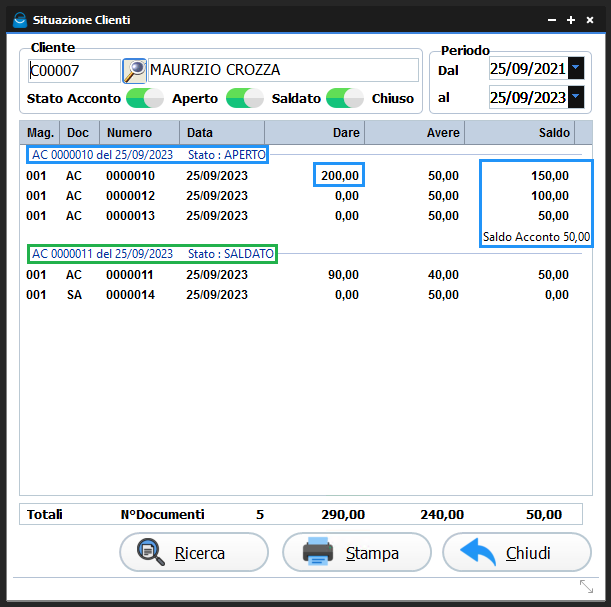Click the client code field C00007
The width and height of the screenshot is (611, 607).
[74, 71]
